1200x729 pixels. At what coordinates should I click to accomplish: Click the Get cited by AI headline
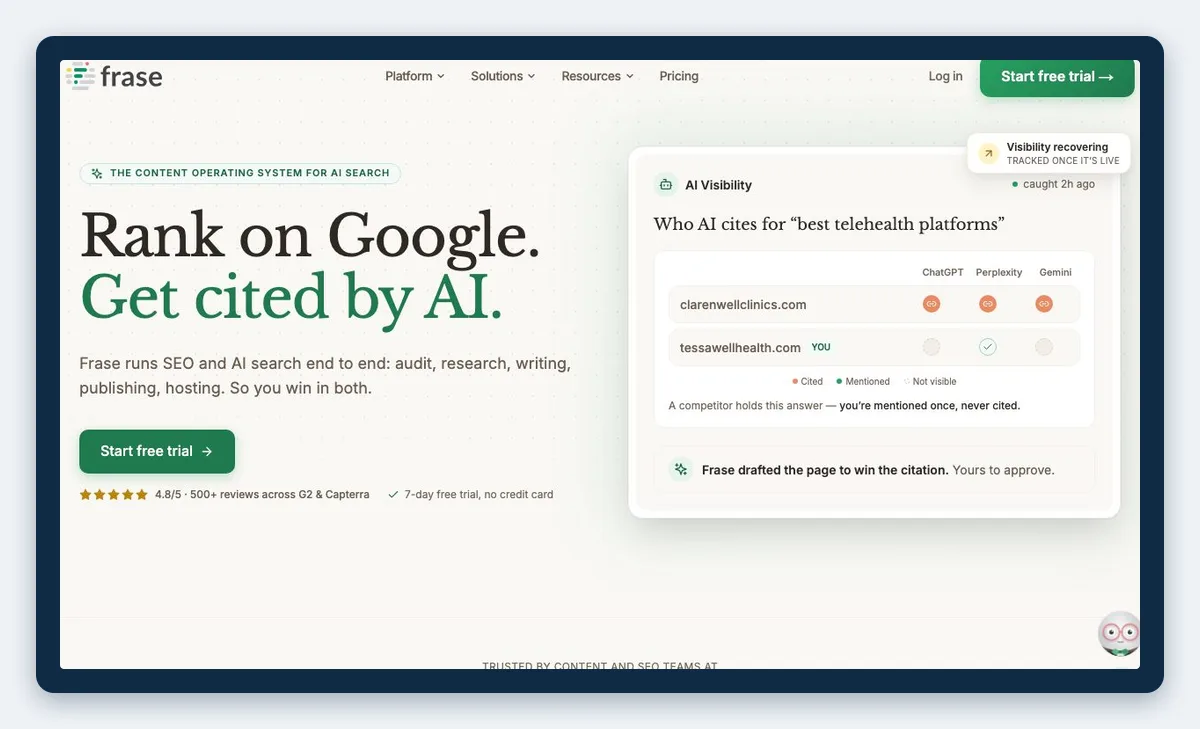291,298
